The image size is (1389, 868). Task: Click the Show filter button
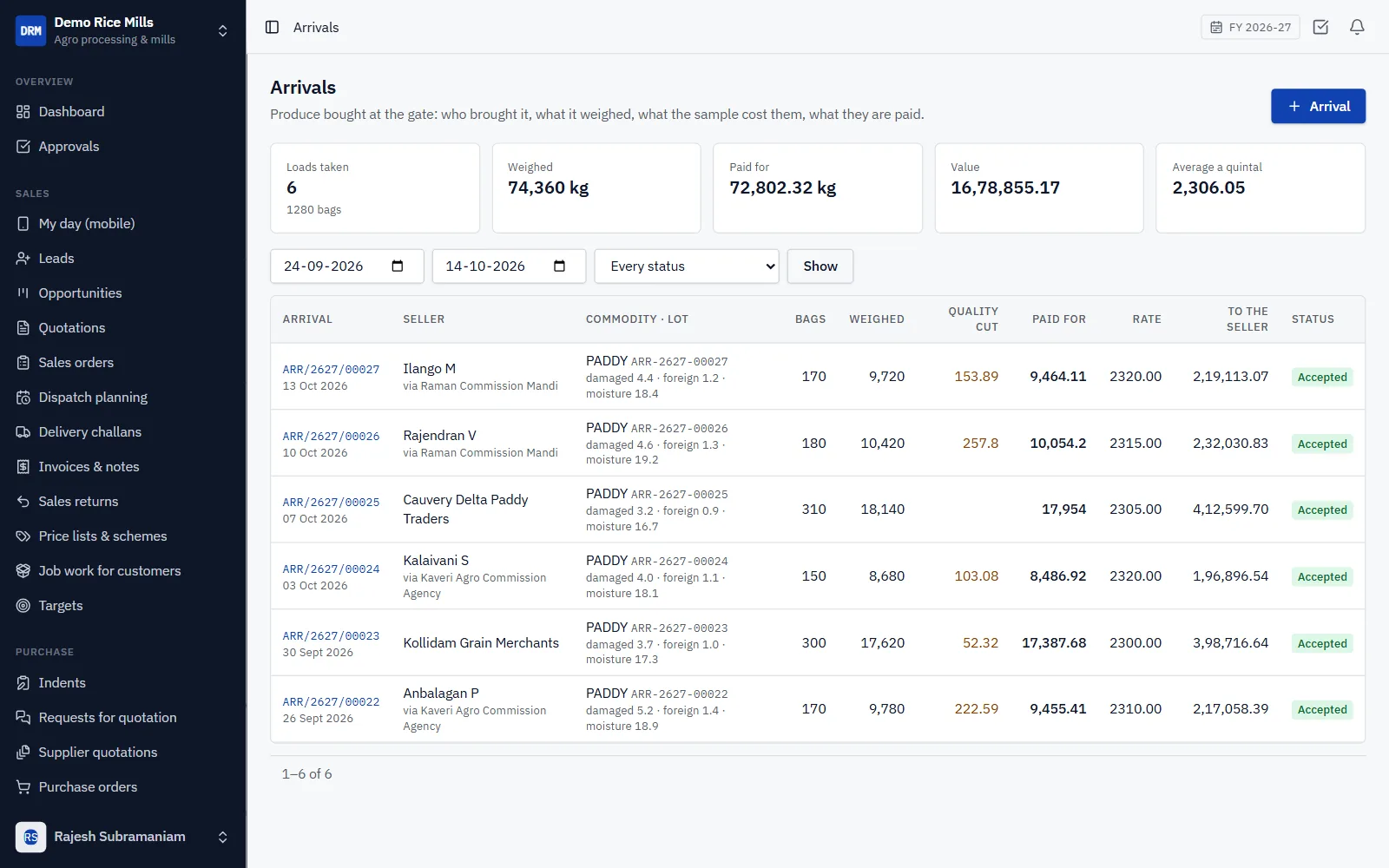pos(820,266)
